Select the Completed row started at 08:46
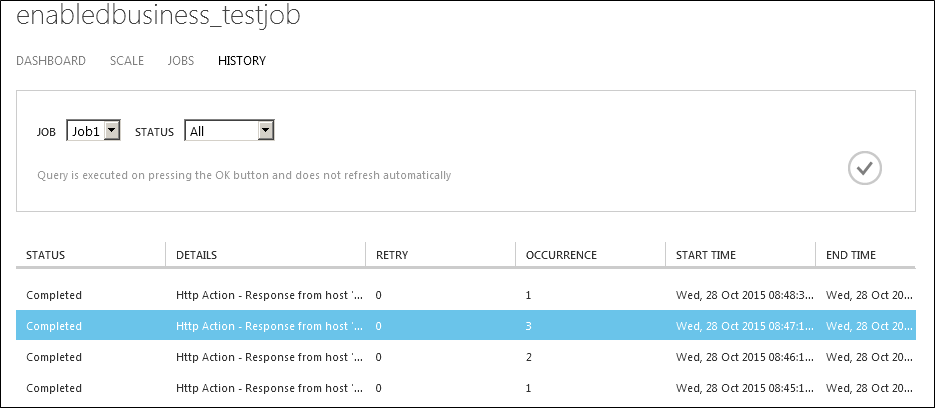The image size is (935, 408). pos(466,357)
